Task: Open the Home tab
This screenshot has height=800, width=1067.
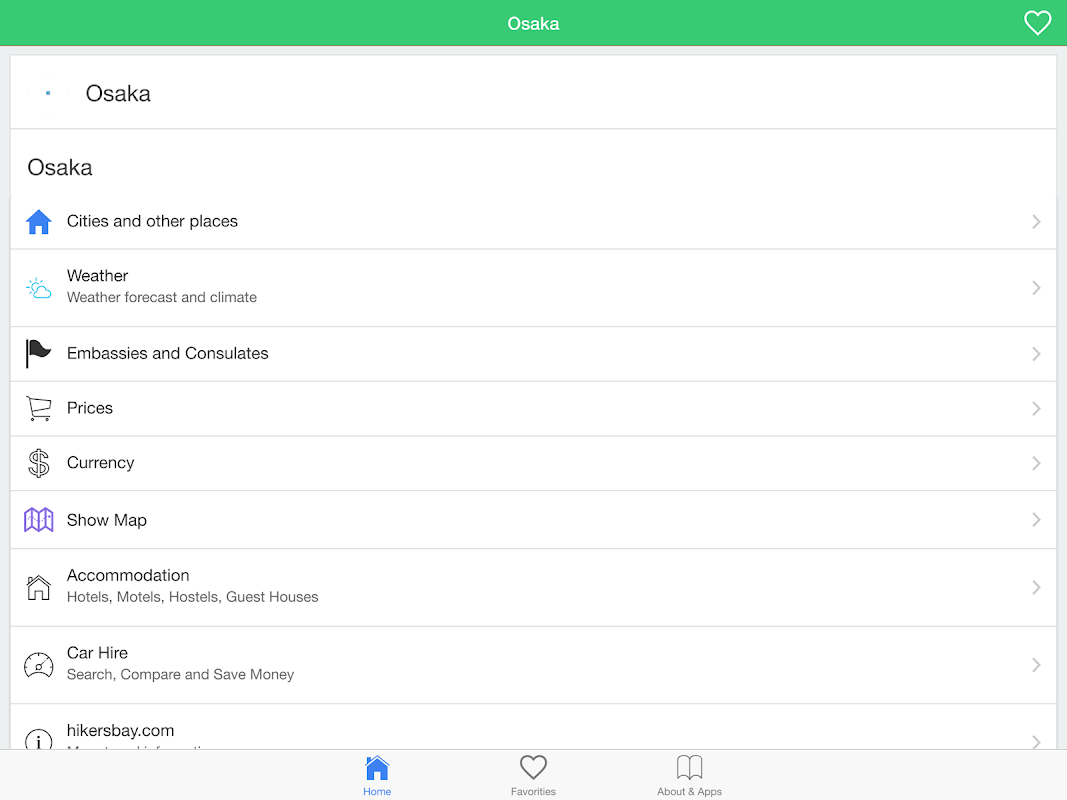Action: 377,776
